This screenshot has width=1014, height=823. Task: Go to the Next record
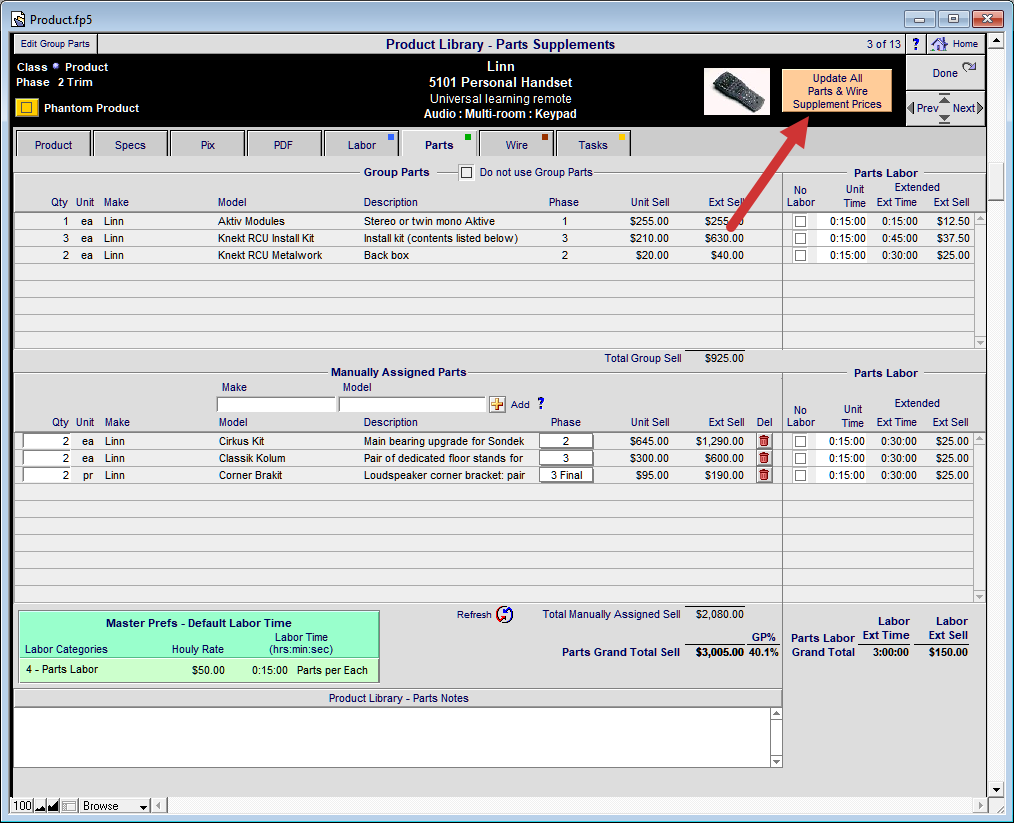(967, 108)
